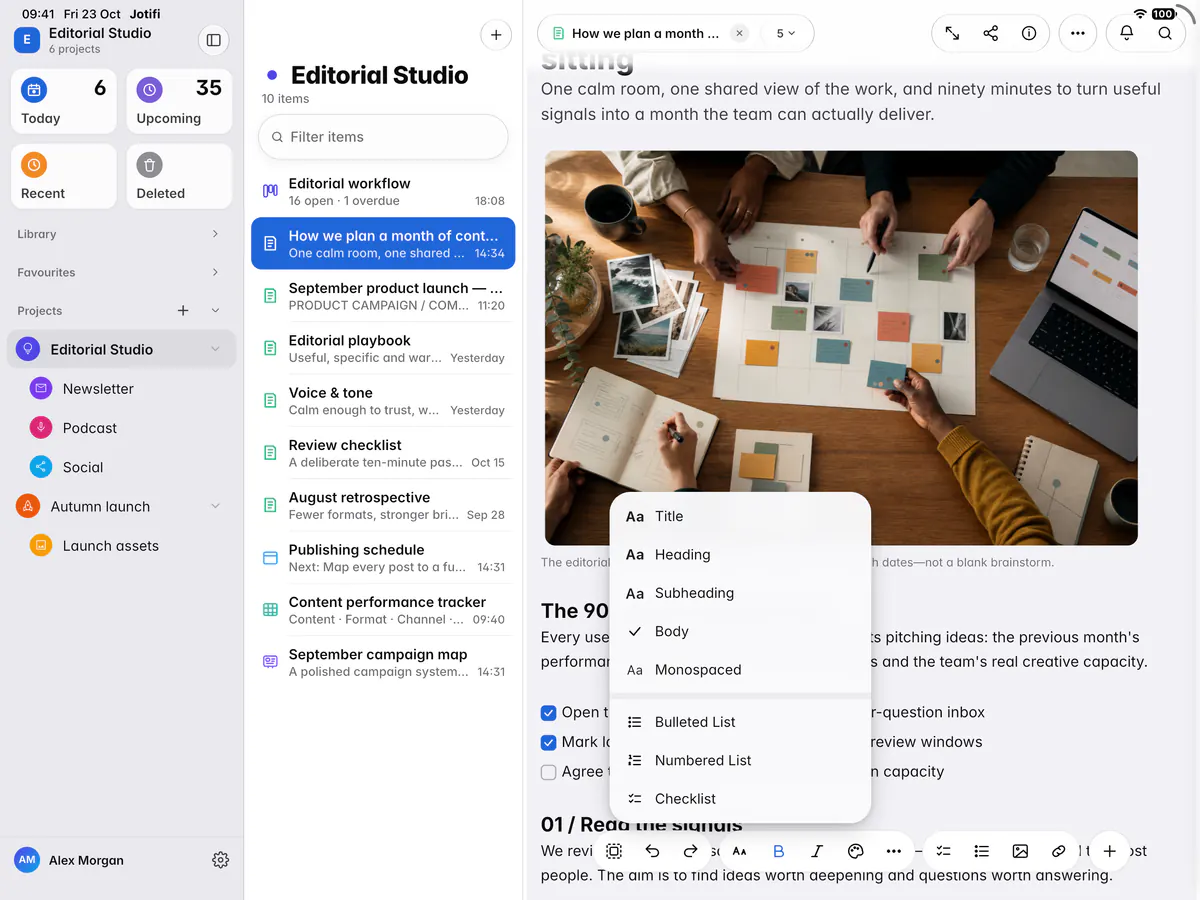This screenshot has width=1200, height=900.
Task: Open September product launch note
Action: tap(383, 296)
